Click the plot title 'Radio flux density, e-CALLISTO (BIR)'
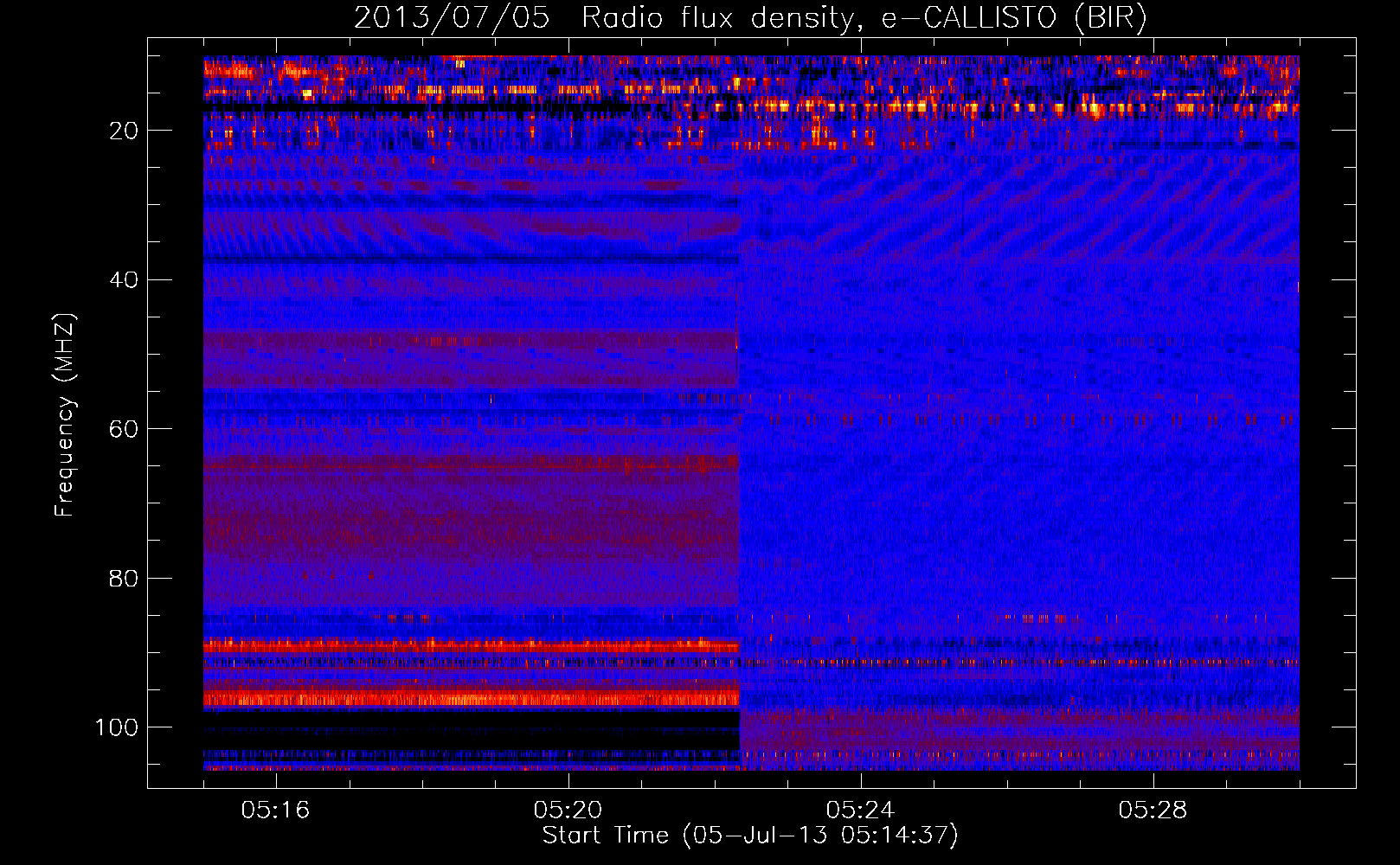Image resolution: width=1400 pixels, height=865 pixels. 864,18
